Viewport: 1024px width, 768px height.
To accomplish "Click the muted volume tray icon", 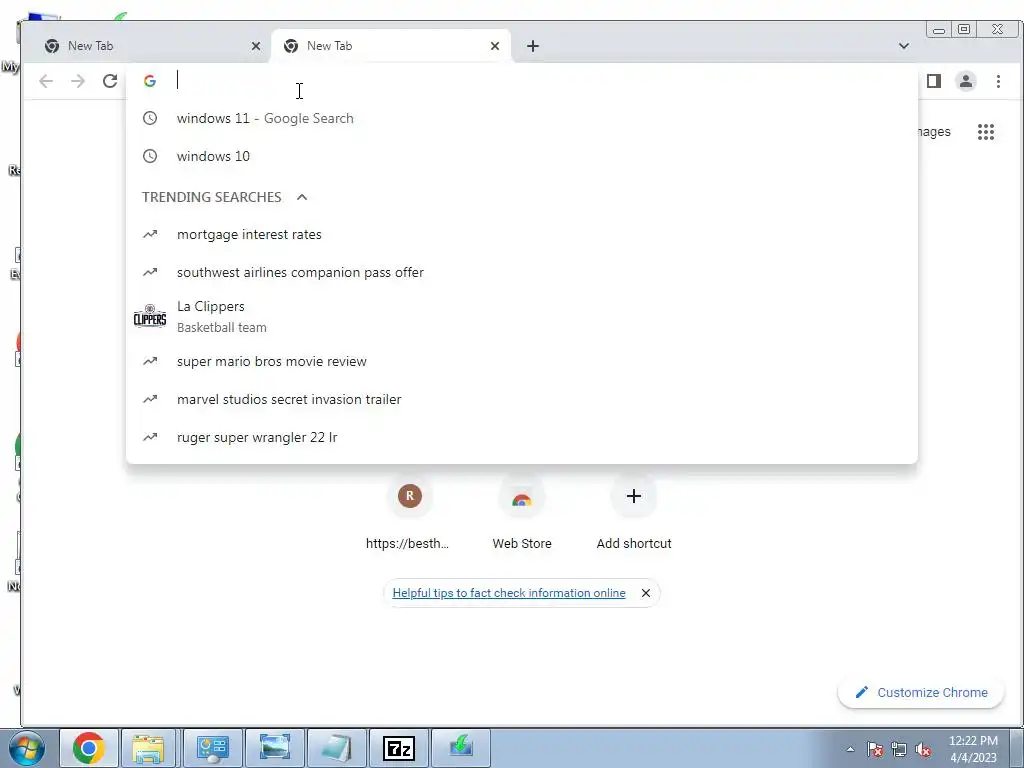I will [x=923, y=749].
